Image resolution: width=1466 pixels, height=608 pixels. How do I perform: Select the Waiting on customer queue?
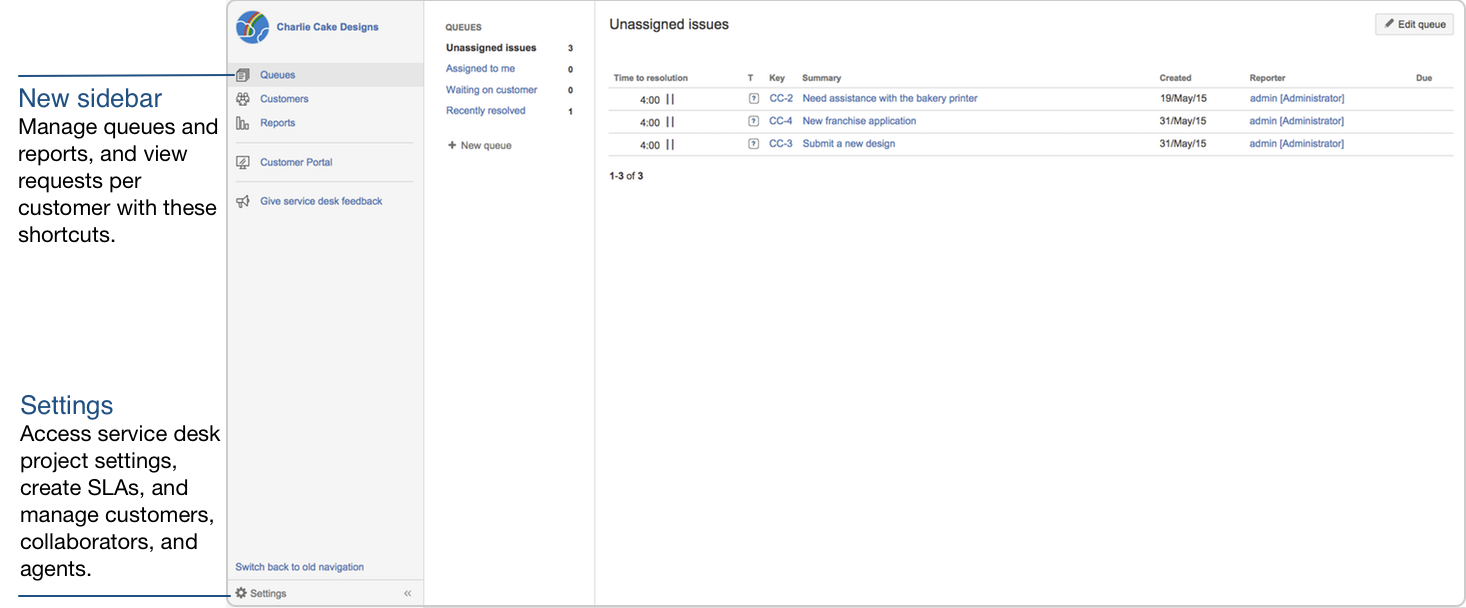492,90
